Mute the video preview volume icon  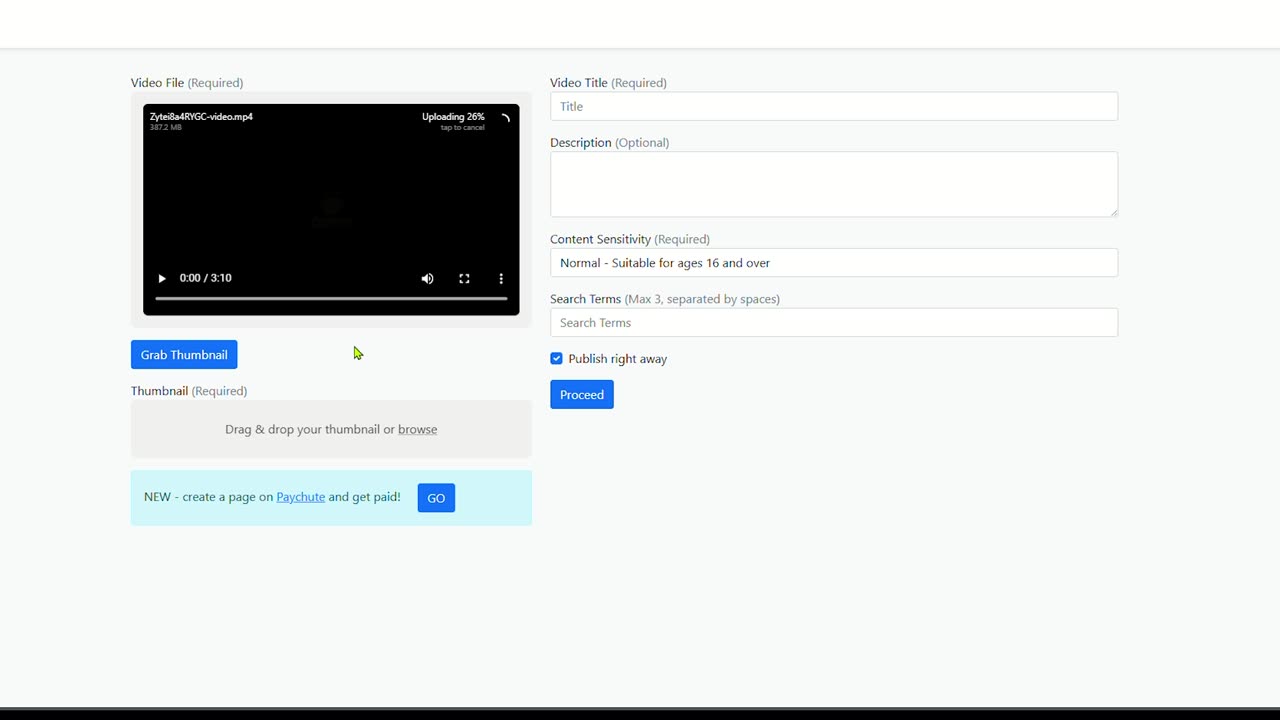click(427, 279)
